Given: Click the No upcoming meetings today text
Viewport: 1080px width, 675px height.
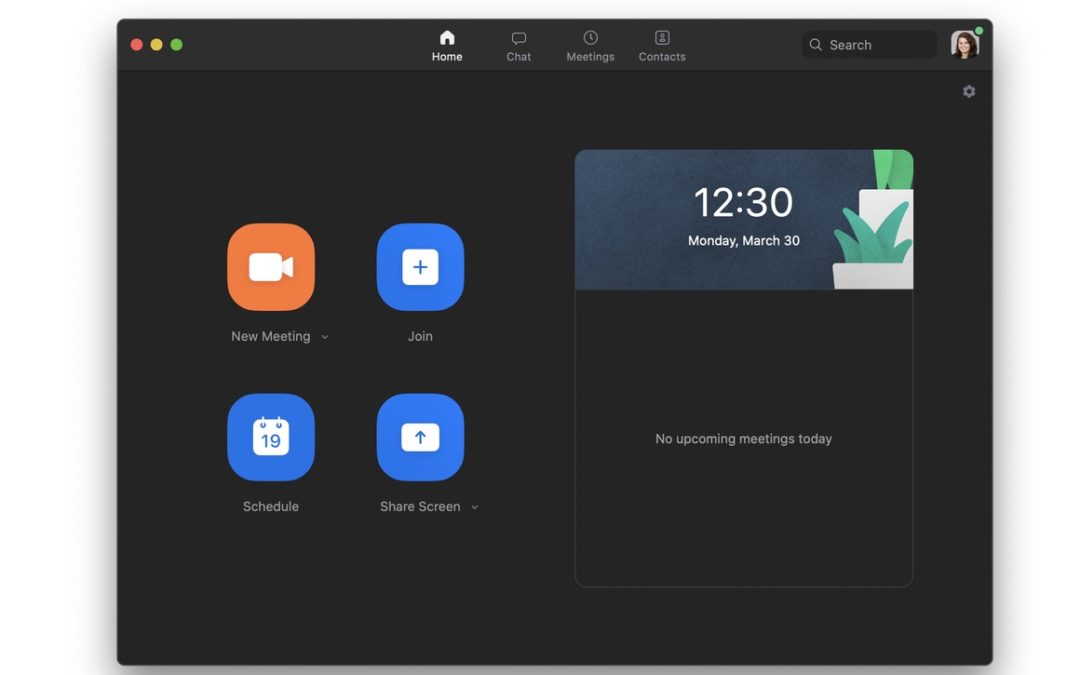Looking at the screenshot, I should pyautogui.click(x=744, y=439).
